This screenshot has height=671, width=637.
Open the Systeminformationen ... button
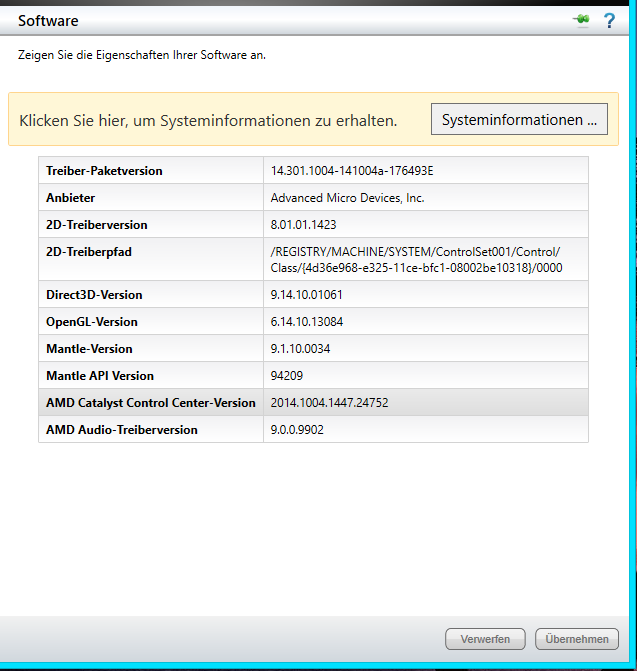[519, 119]
